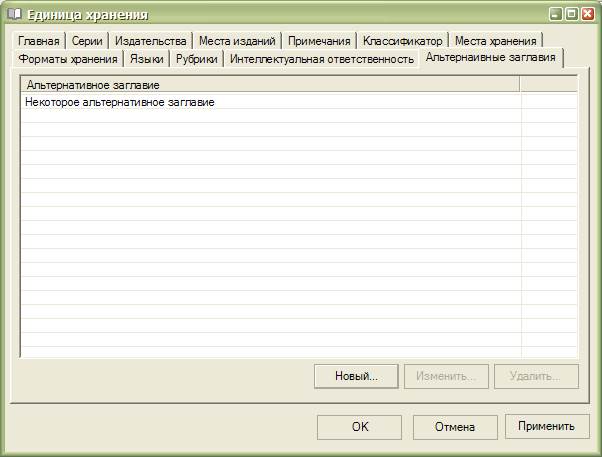This screenshot has width=602, height=457.
Task: Go to the Рубрики tab
Action: click(x=197, y=60)
